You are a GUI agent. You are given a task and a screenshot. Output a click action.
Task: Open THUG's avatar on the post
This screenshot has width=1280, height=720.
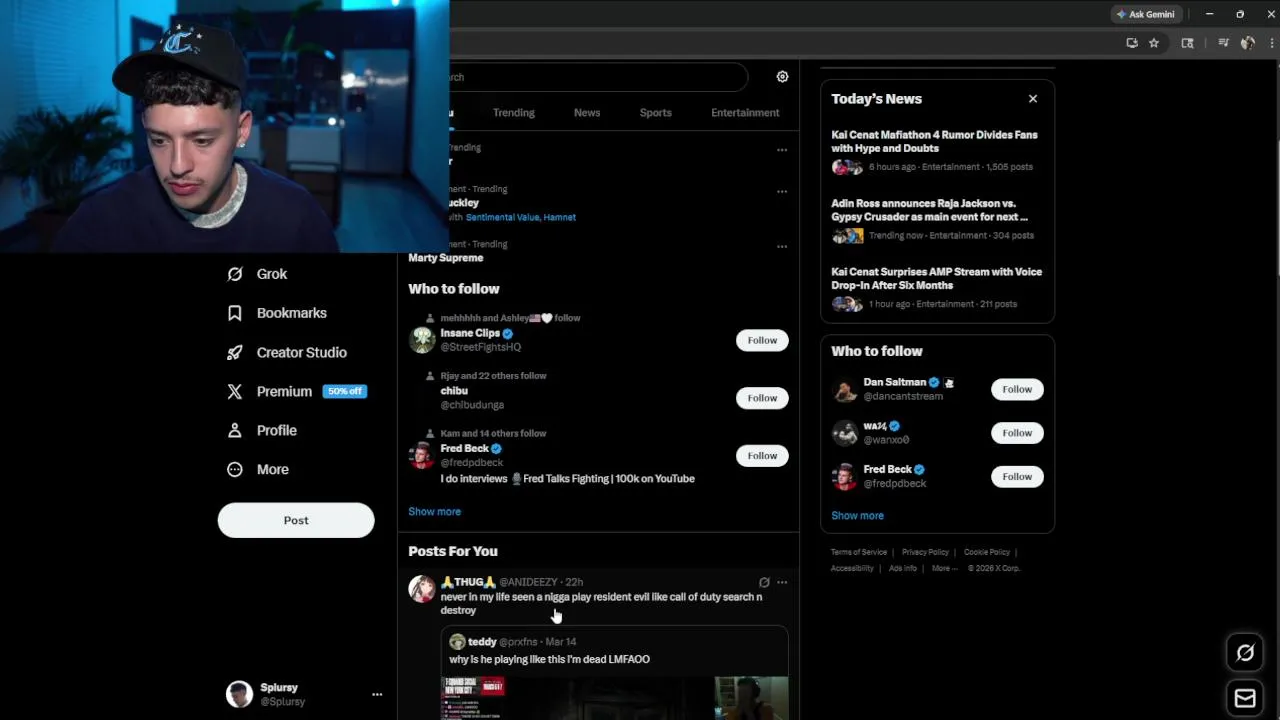pos(422,589)
